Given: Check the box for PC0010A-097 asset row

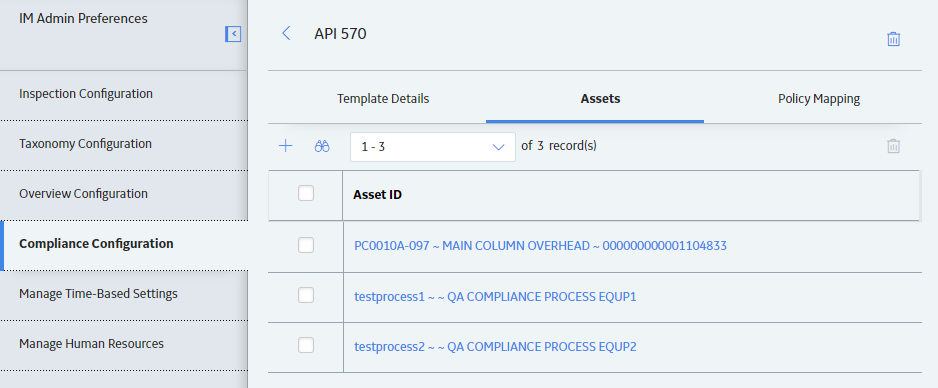Looking at the screenshot, I should pyautogui.click(x=306, y=245).
